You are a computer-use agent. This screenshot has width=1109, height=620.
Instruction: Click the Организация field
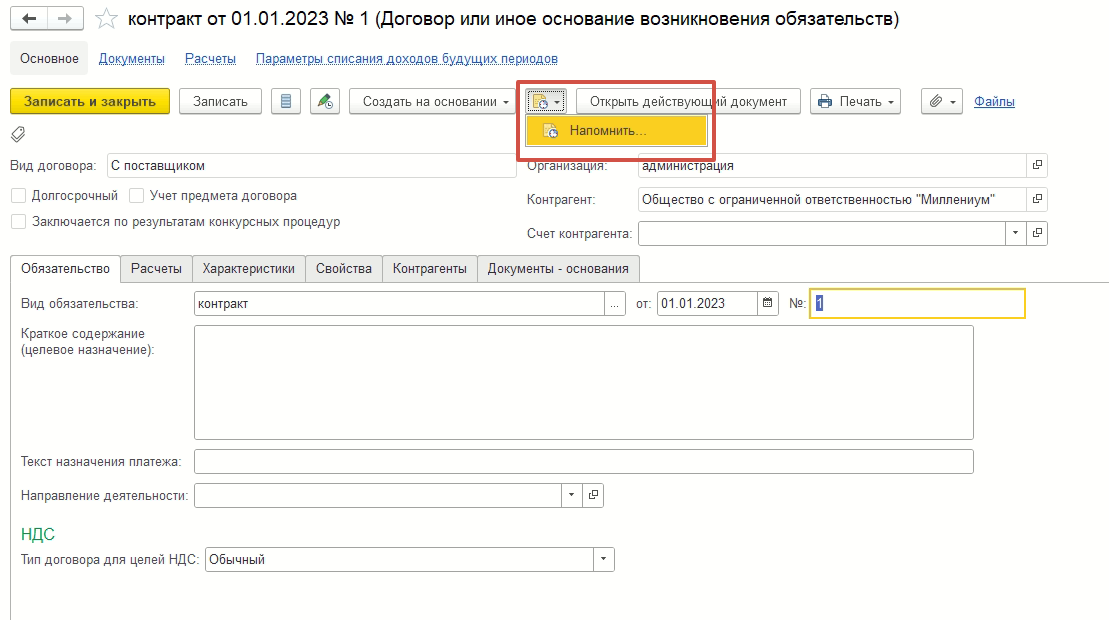pyautogui.click(x=832, y=165)
